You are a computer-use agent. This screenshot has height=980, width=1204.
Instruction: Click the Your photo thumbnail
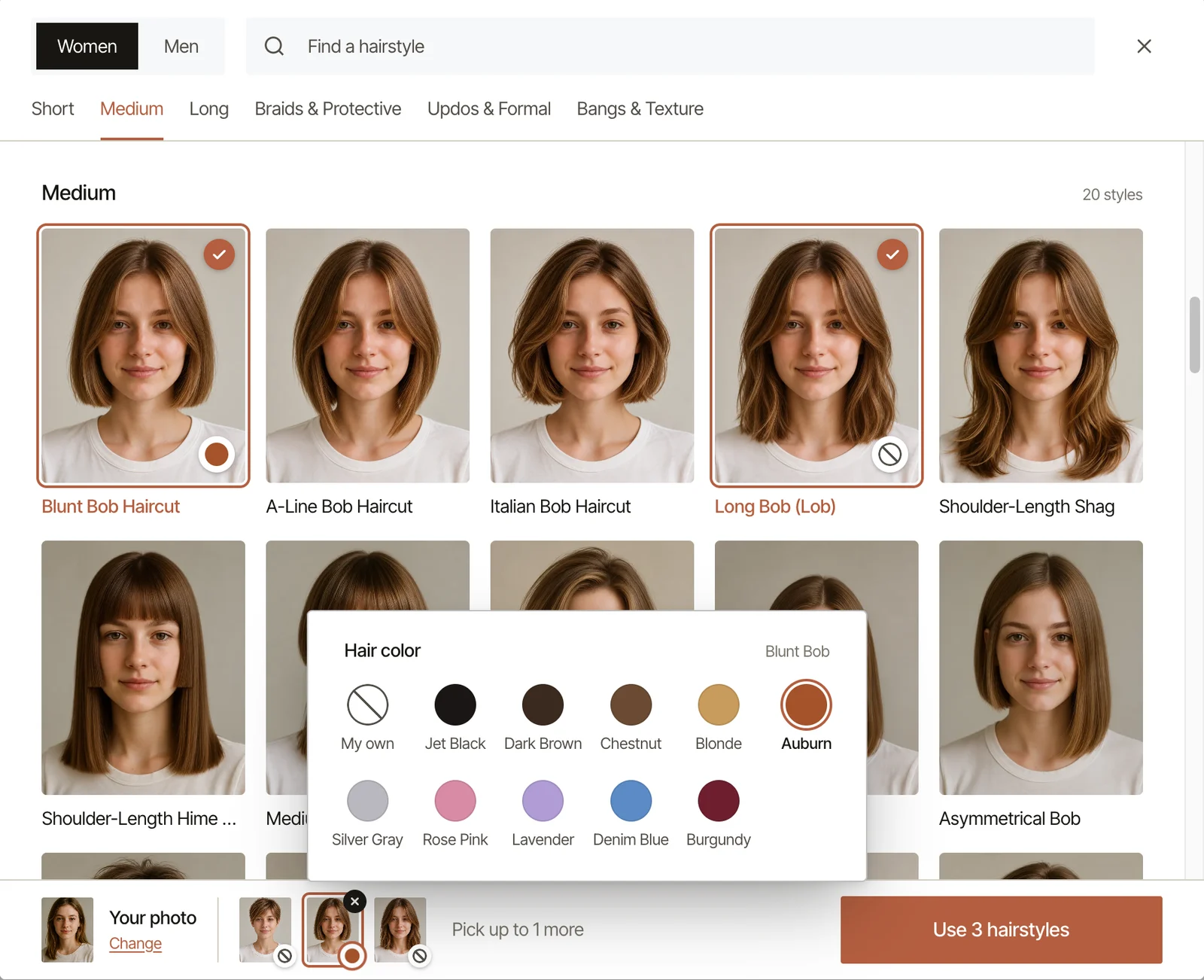click(67, 930)
